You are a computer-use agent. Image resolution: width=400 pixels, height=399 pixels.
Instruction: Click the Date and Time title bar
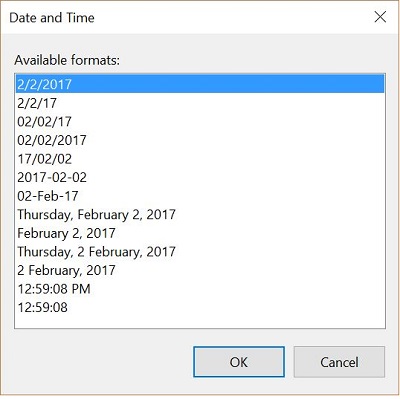tap(187, 17)
